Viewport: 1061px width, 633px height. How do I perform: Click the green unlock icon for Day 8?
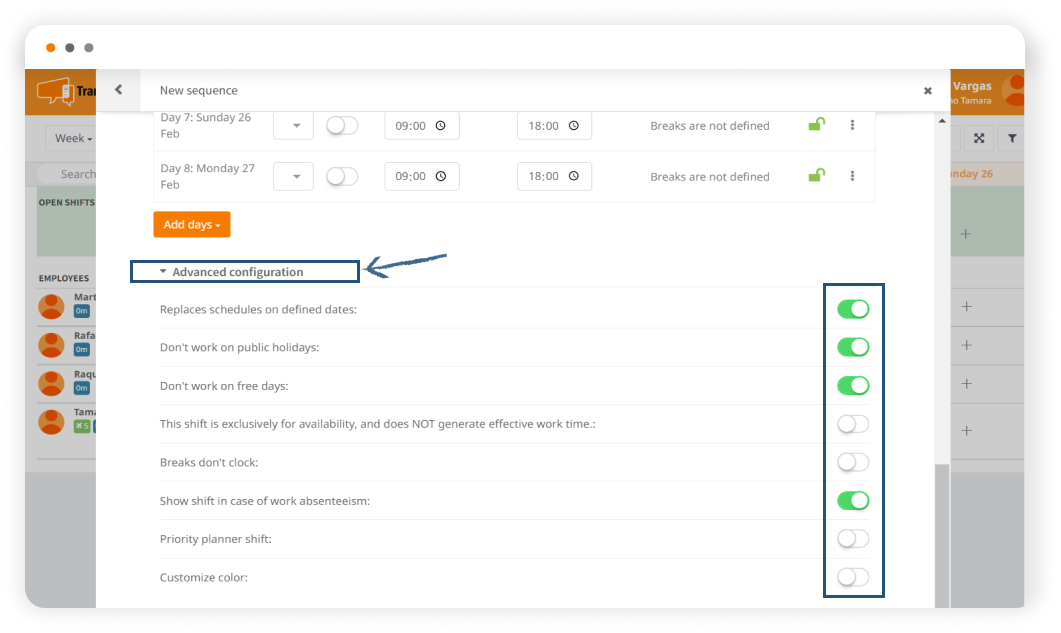point(816,176)
